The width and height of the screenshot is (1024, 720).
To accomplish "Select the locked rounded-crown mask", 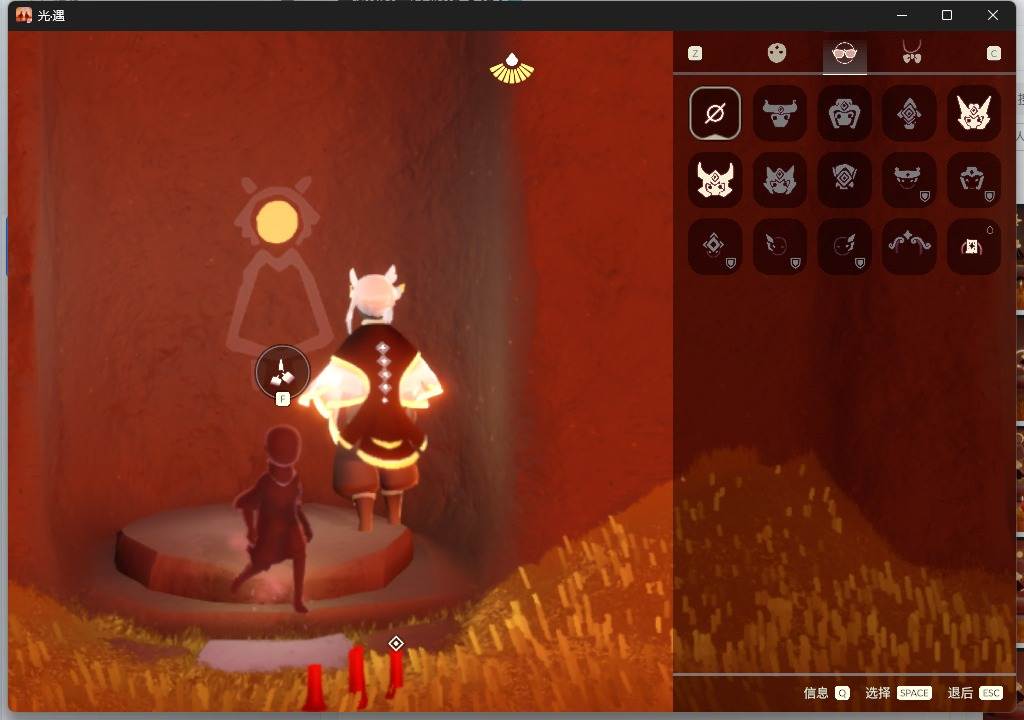I will pyautogui.click(x=974, y=180).
